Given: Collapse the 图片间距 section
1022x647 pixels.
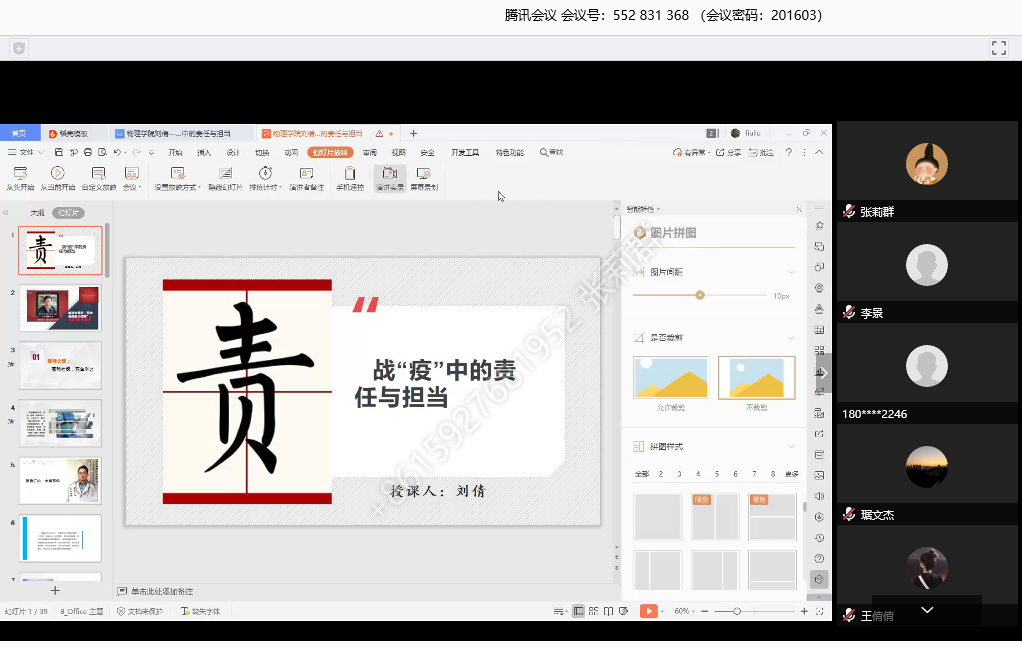Looking at the screenshot, I should (792, 272).
